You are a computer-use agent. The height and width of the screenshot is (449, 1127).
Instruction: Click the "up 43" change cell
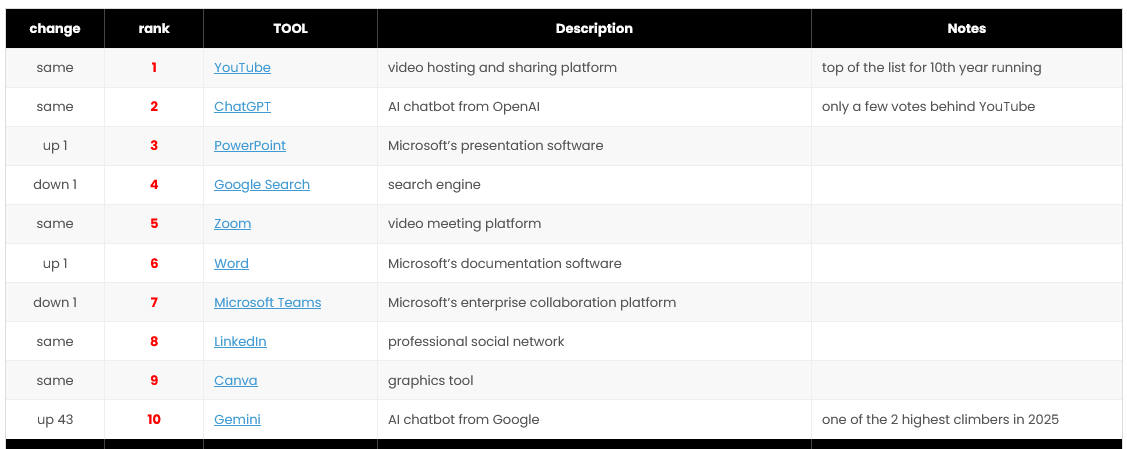(55, 420)
